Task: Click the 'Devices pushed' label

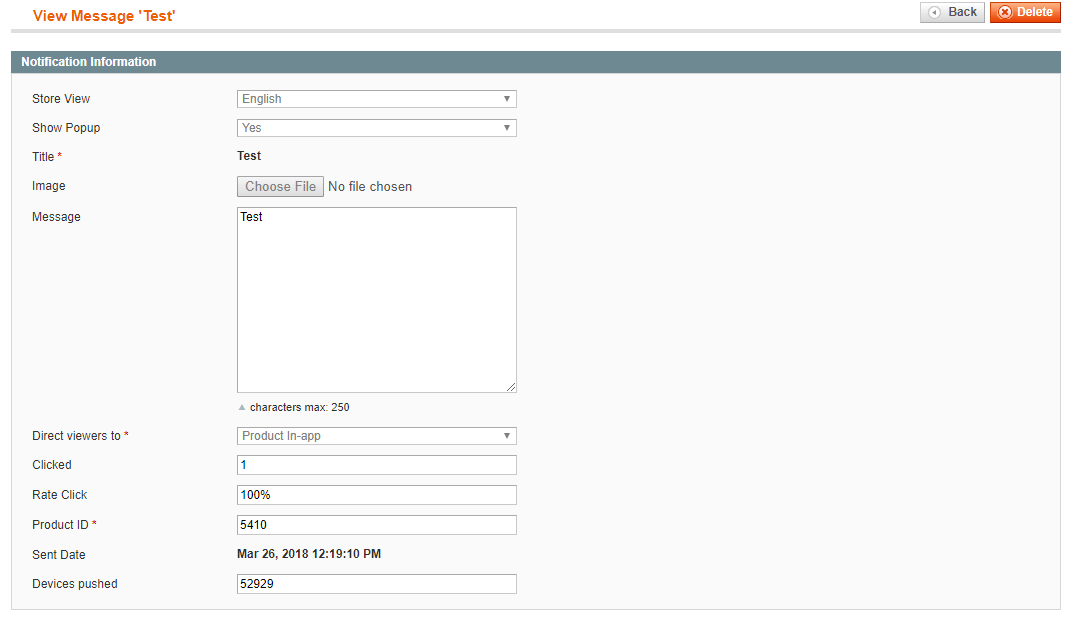Action: pyautogui.click(x=75, y=584)
